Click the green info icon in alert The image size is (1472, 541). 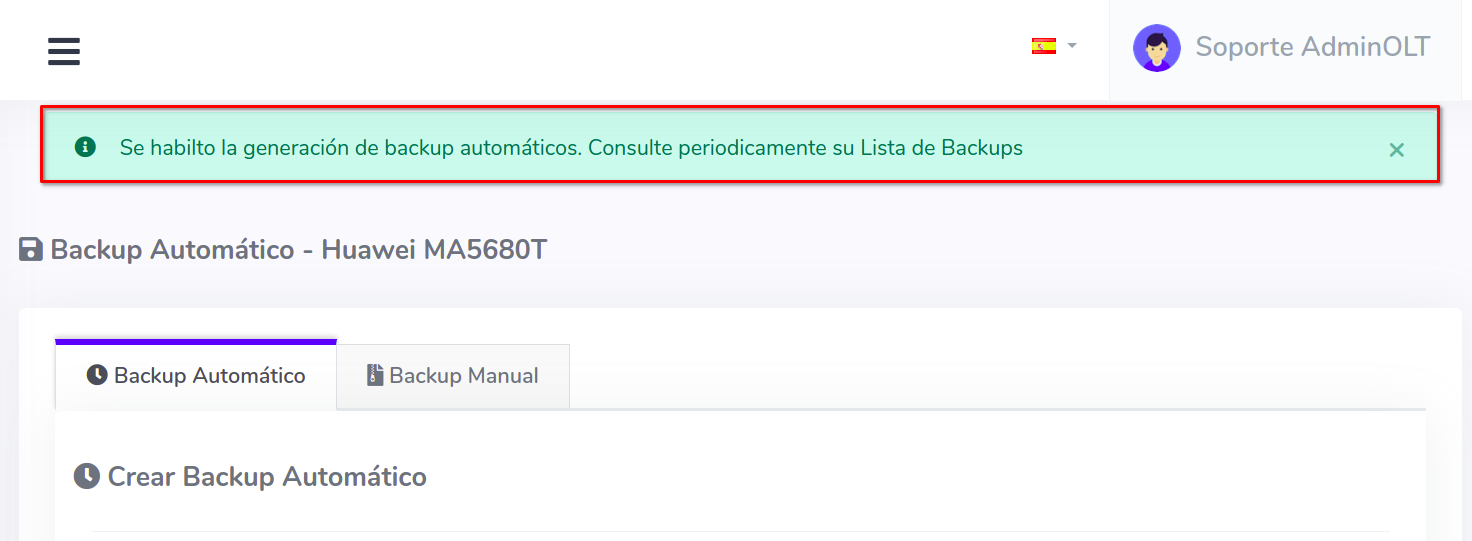[x=85, y=147]
